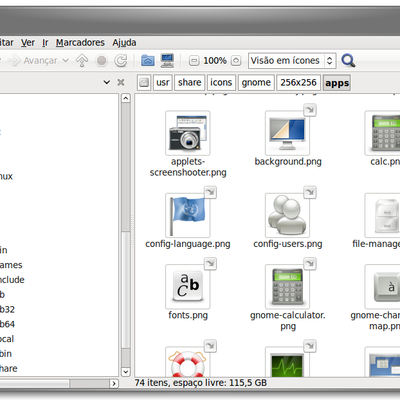Open the home folder icon

(x=148, y=61)
